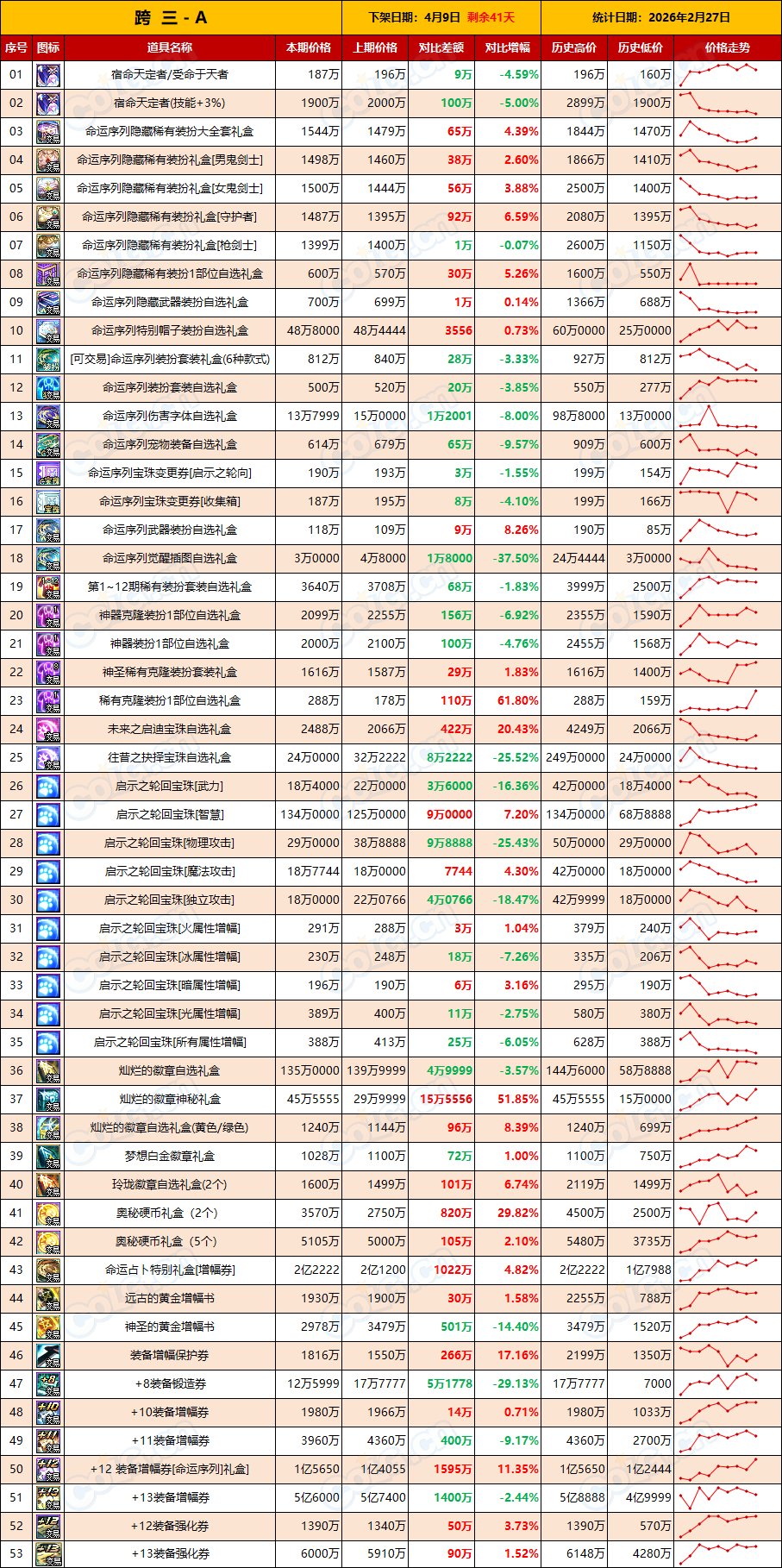The height and width of the screenshot is (1568, 782).
Task: Click the 命运占卜特别礼盒[增幅券] icon
Action: (48, 1270)
